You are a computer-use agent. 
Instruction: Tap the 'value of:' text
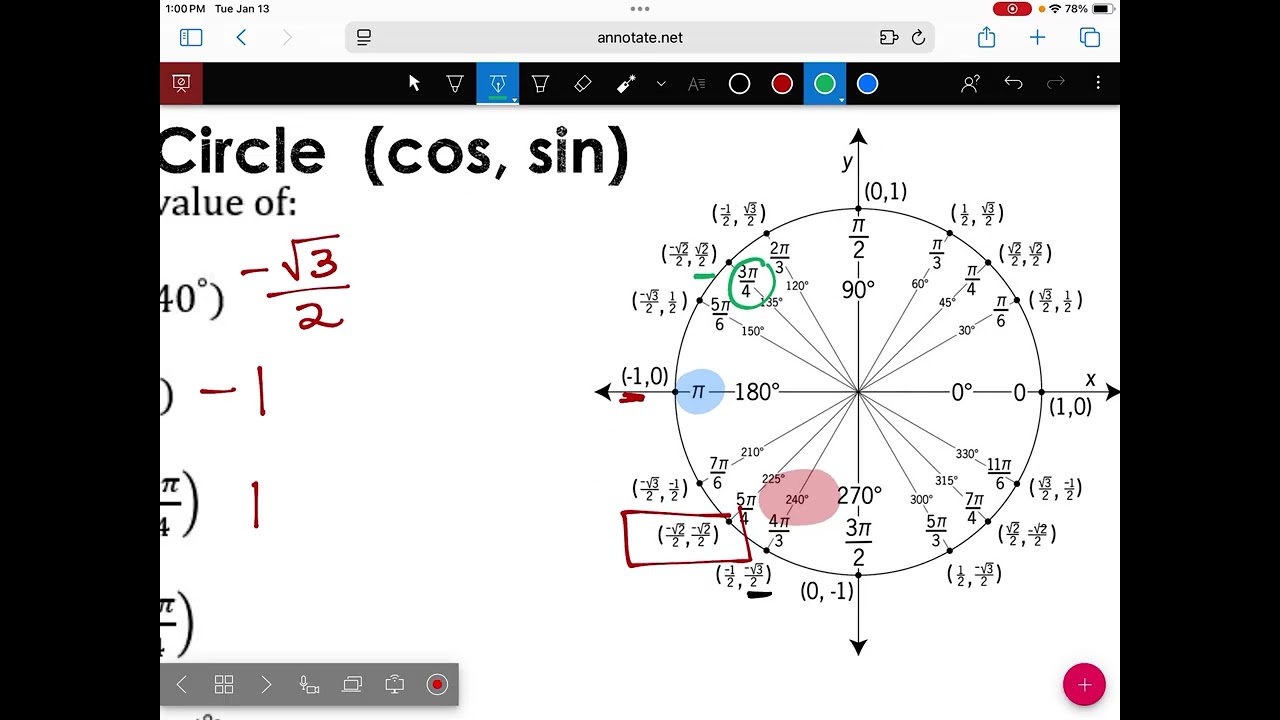229,203
